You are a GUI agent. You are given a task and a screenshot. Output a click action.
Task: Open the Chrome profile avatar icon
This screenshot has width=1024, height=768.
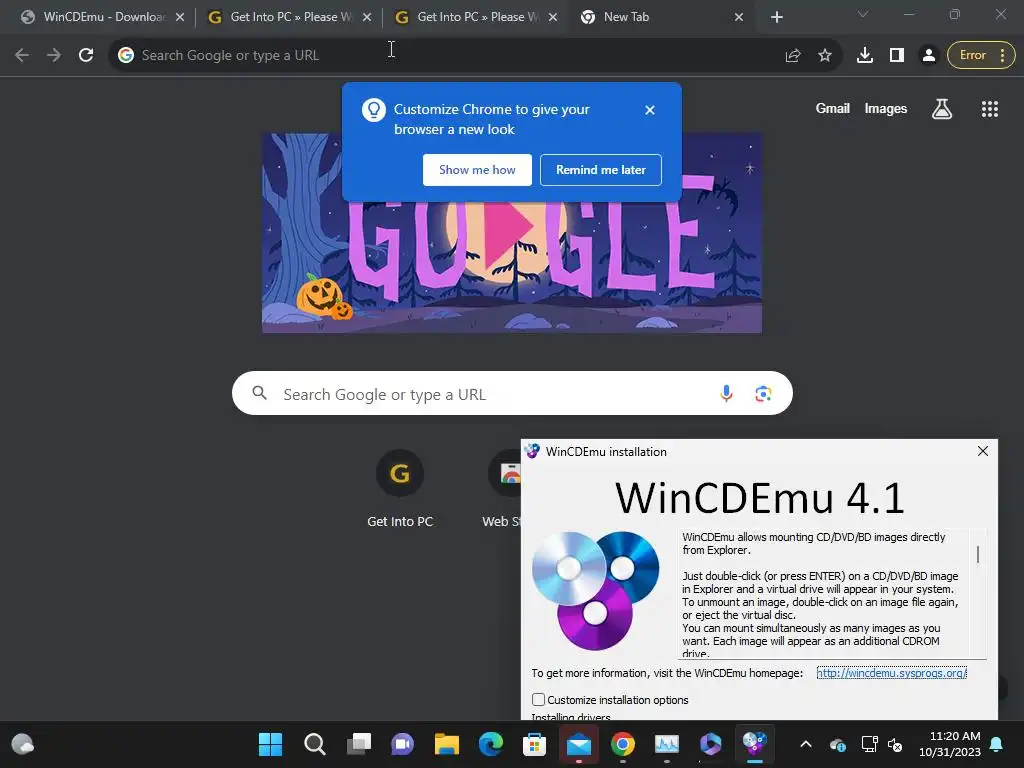pos(928,55)
